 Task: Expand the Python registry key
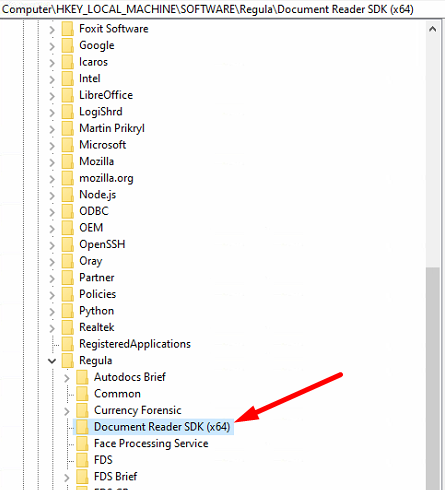click(x=52, y=312)
